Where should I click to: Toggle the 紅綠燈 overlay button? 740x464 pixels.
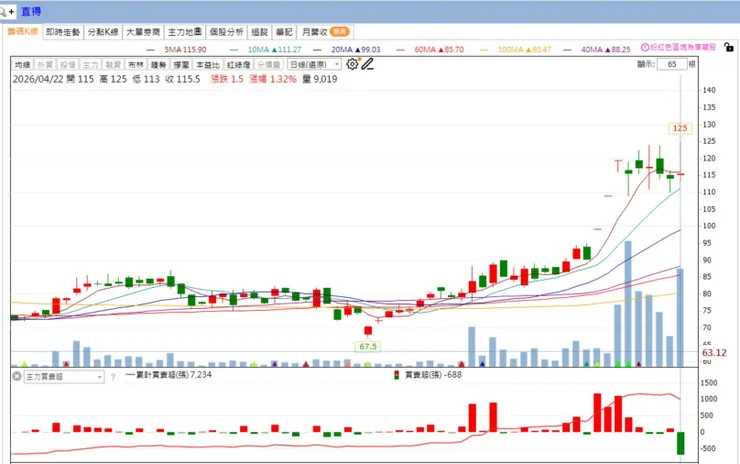(238, 65)
